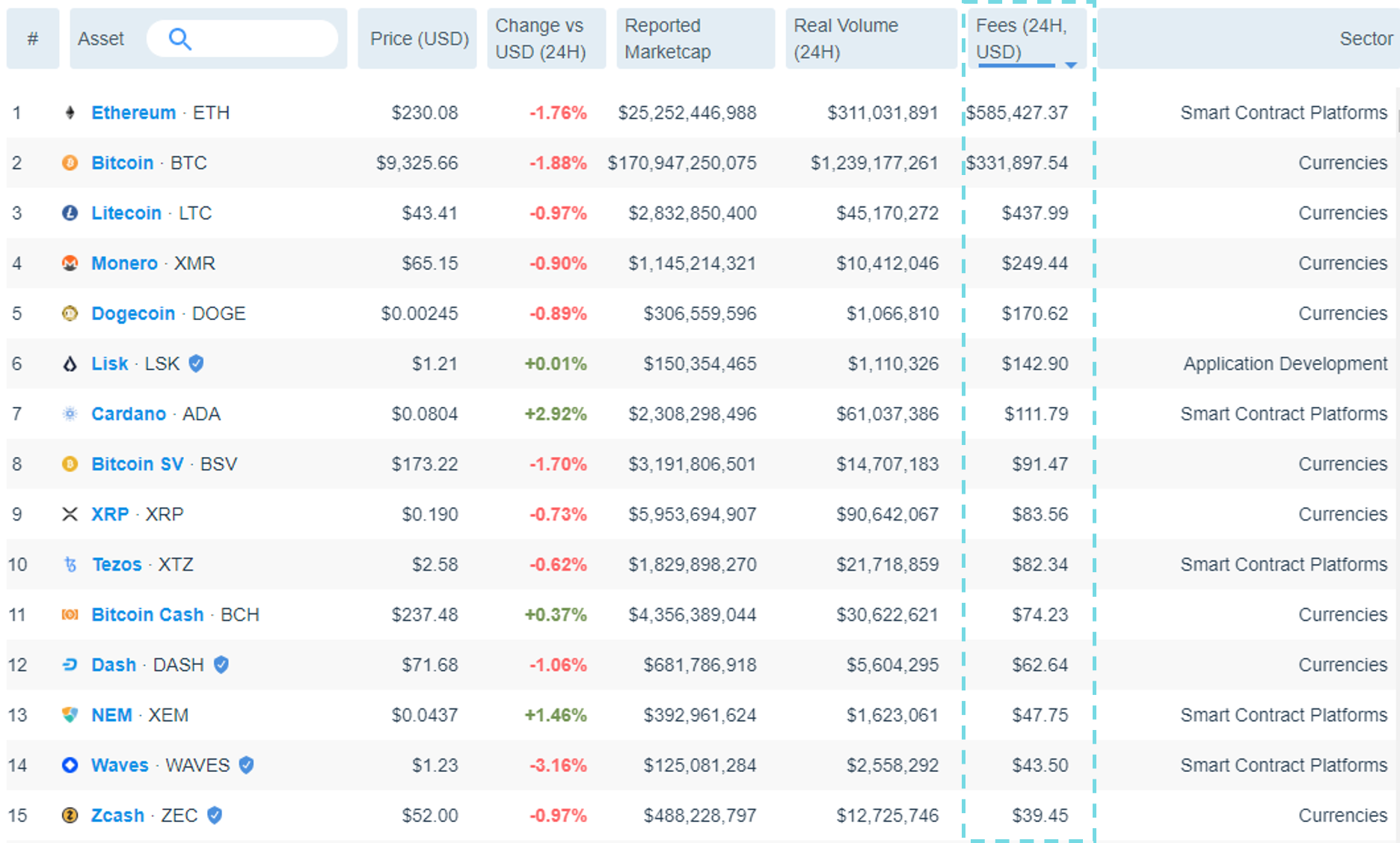Sort by Real Volume (24H) header
The width and height of the screenshot is (1400, 843).
point(871,39)
